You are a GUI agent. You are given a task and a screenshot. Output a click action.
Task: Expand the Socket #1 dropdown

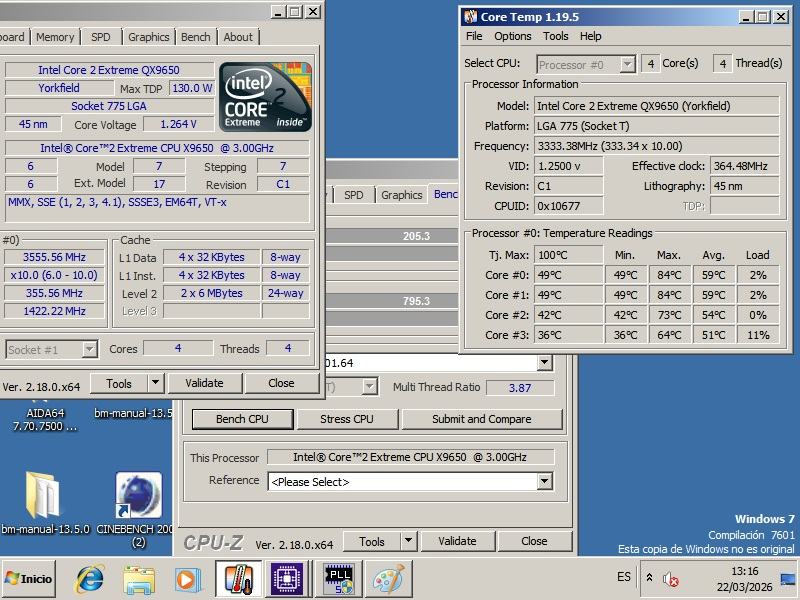click(x=89, y=349)
